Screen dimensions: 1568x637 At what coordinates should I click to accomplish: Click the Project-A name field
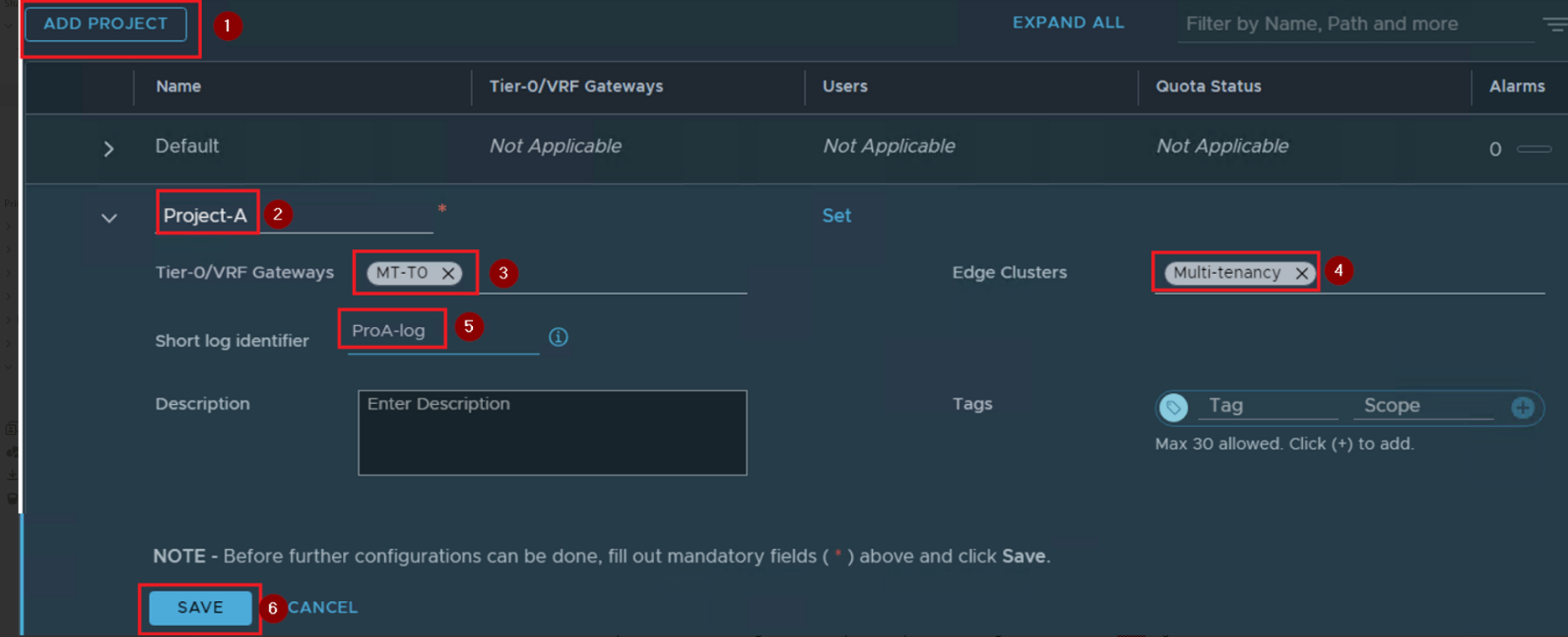[293, 215]
